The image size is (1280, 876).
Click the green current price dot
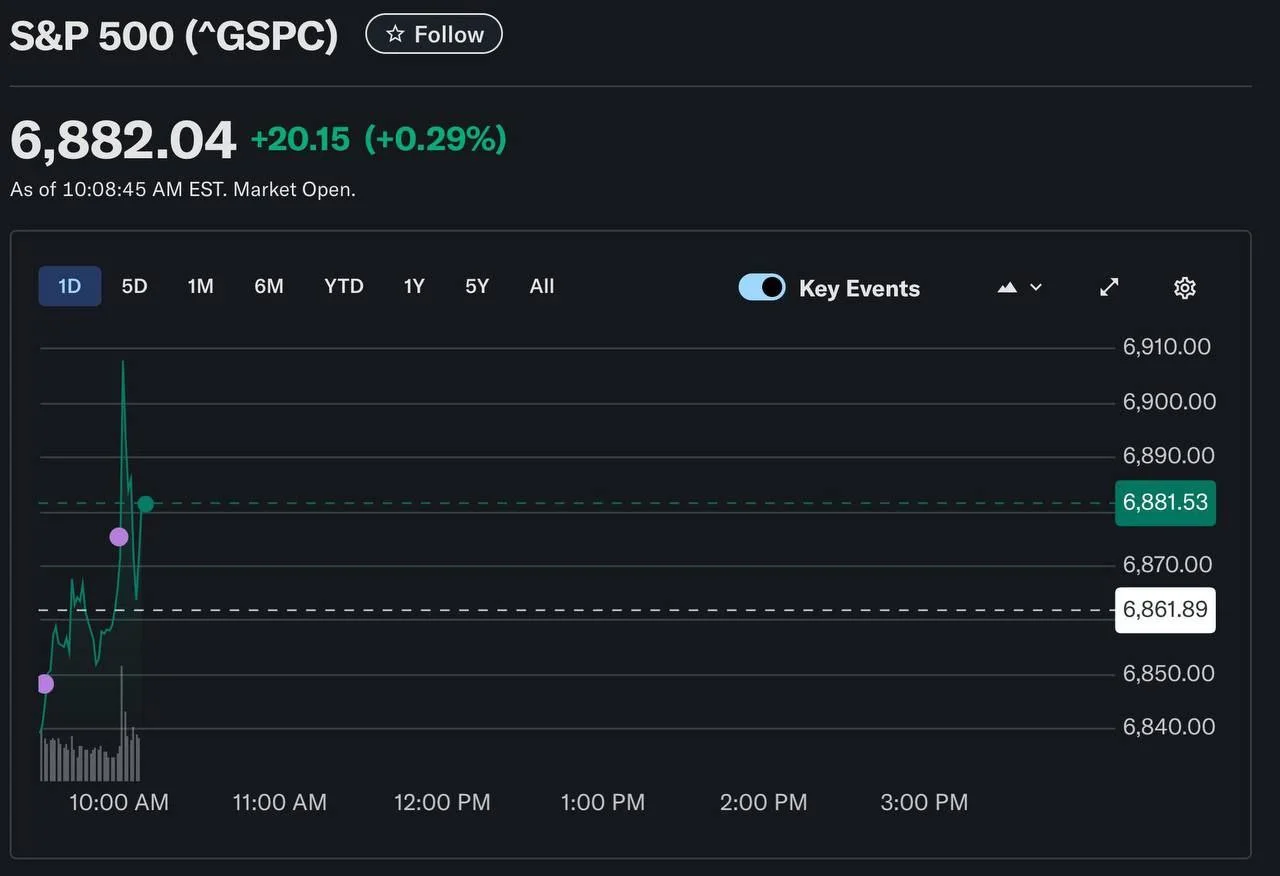[146, 504]
